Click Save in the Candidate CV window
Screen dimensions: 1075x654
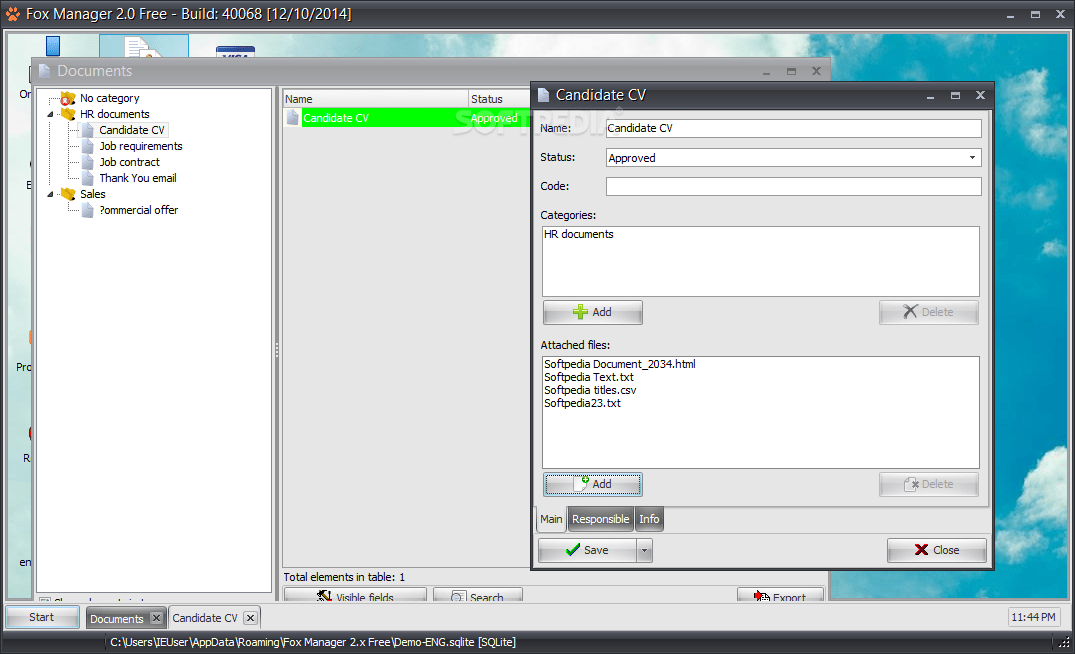[588, 550]
